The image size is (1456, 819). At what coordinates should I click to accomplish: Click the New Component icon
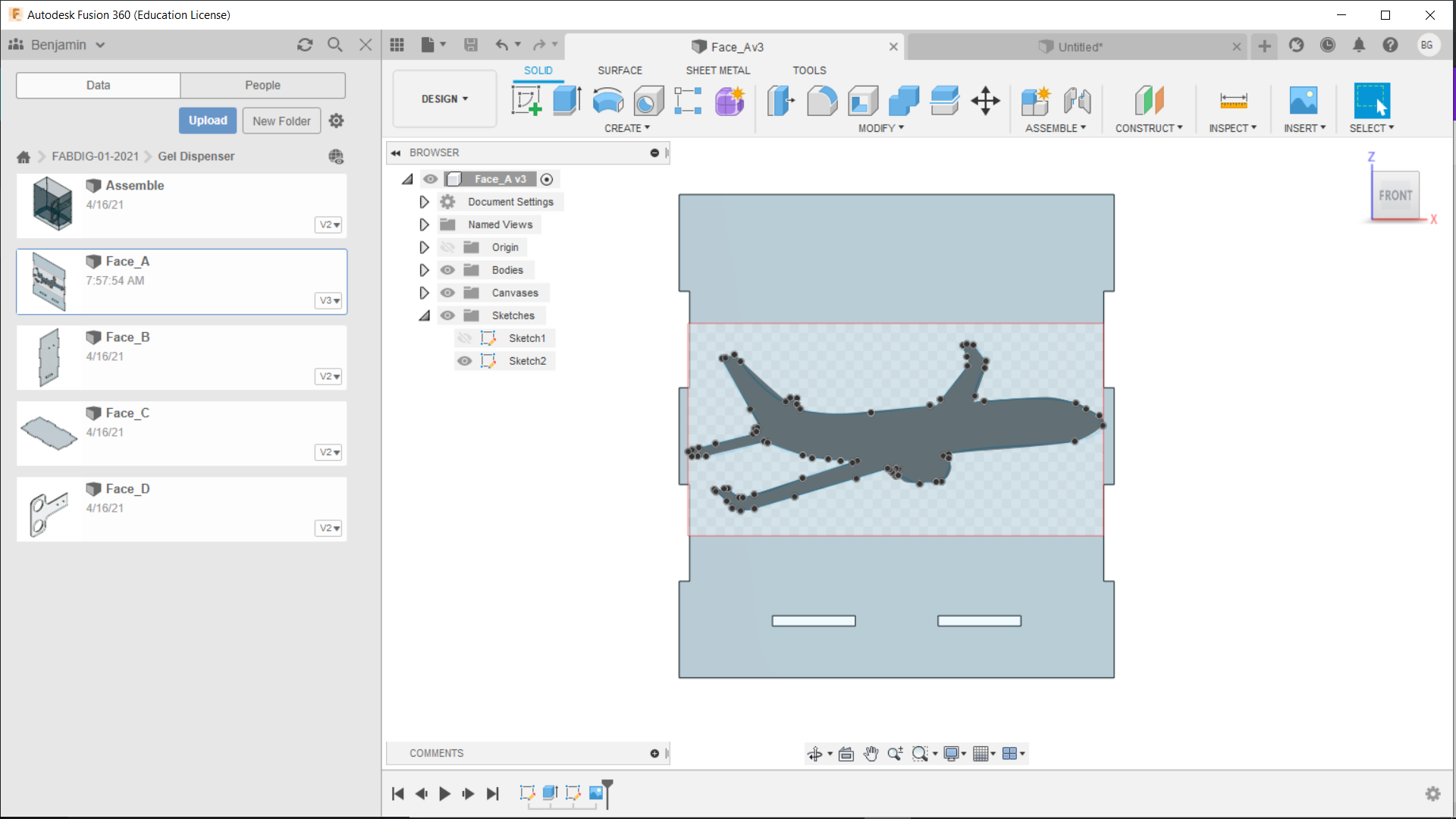[1036, 100]
